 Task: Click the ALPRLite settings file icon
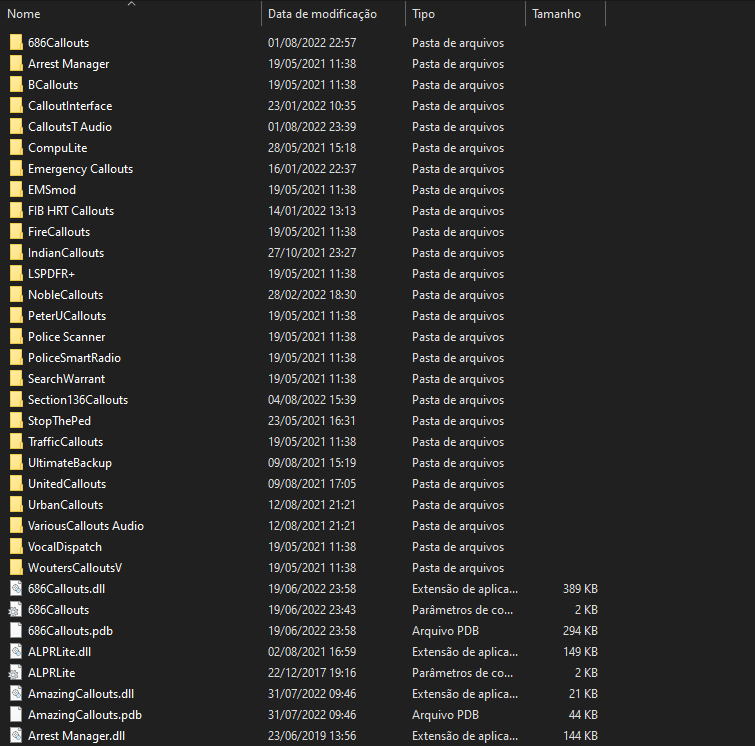pos(15,673)
